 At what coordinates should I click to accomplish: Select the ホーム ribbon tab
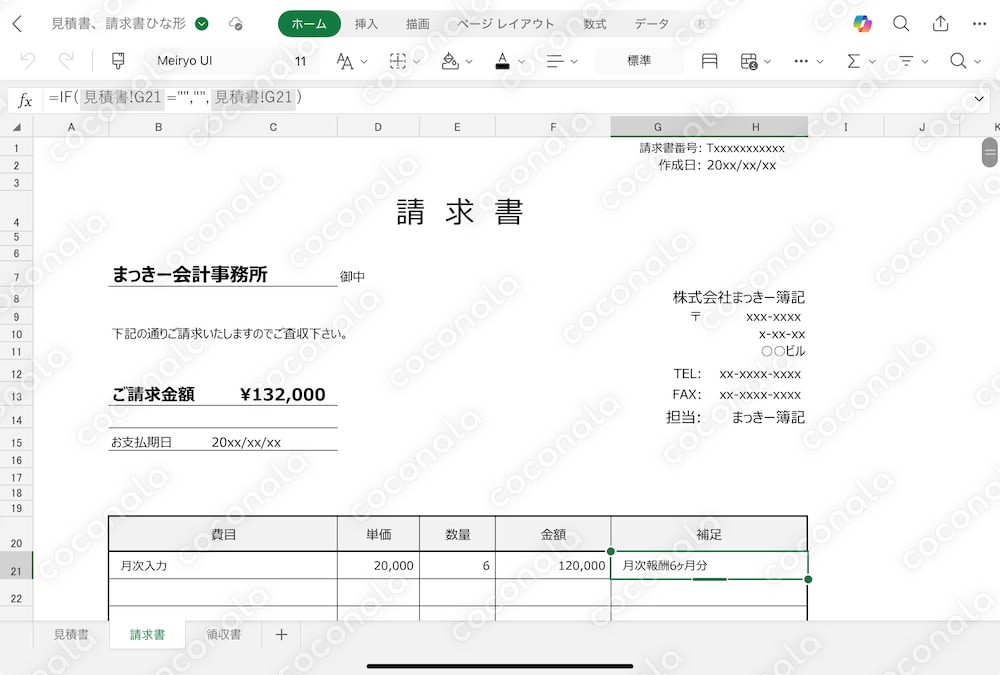tap(309, 24)
